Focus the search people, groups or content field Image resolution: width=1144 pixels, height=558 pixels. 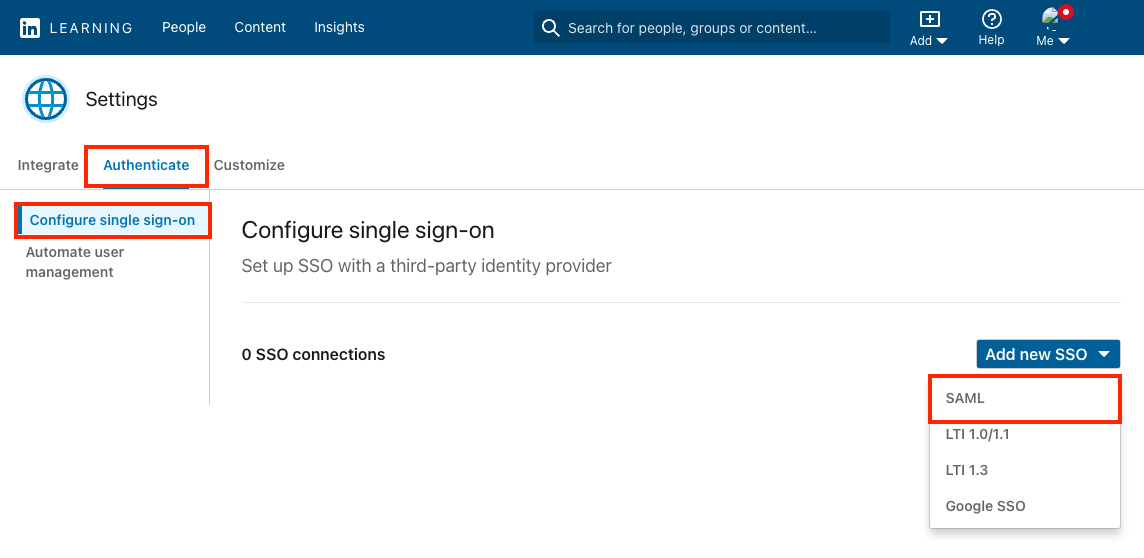[720, 28]
